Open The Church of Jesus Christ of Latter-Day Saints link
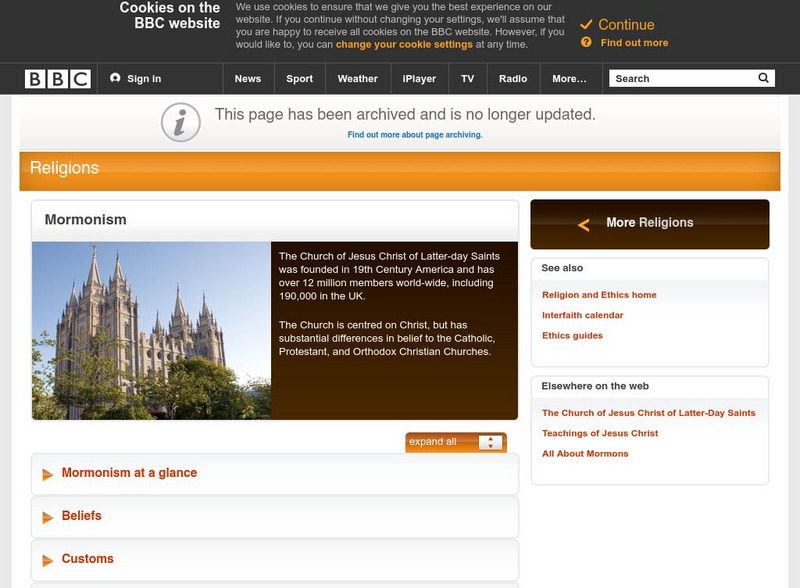 click(648, 413)
